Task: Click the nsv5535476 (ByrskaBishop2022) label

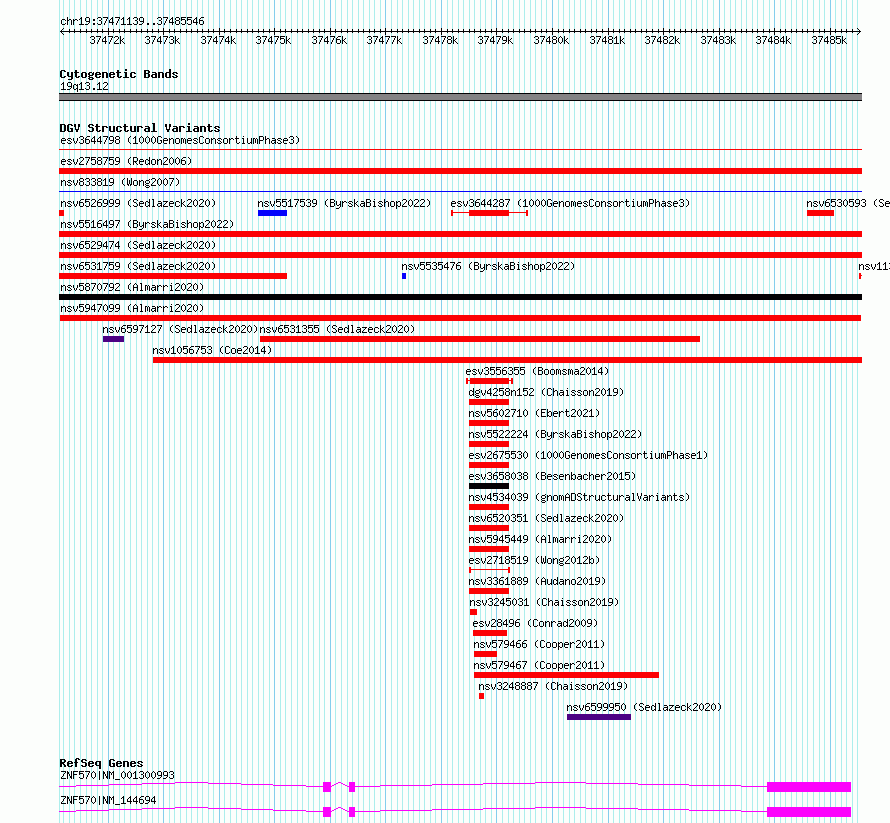Action: coord(488,266)
